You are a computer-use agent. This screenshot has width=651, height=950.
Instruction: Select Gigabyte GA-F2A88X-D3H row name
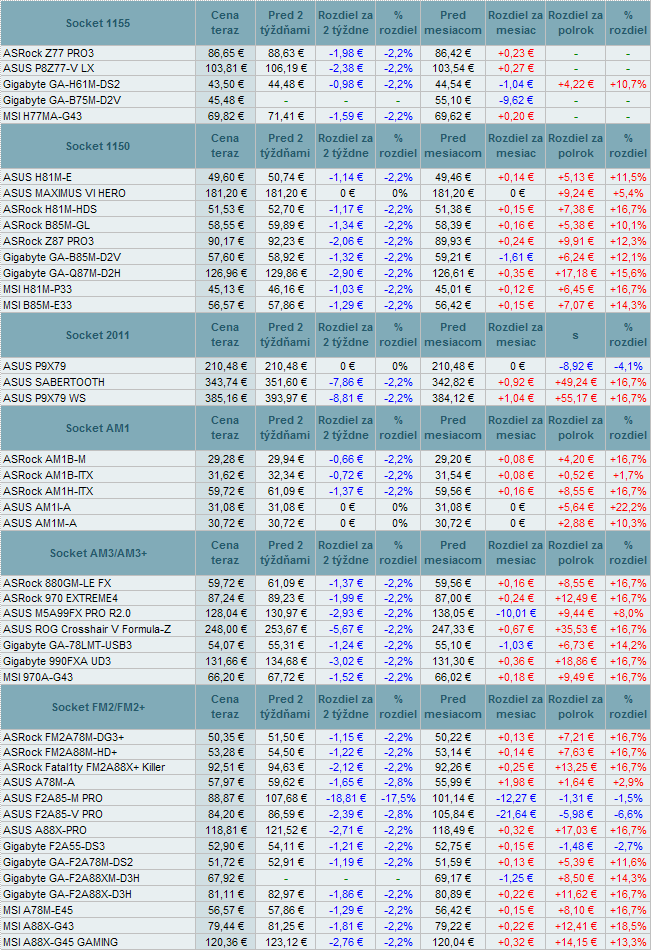coord(67,894)
